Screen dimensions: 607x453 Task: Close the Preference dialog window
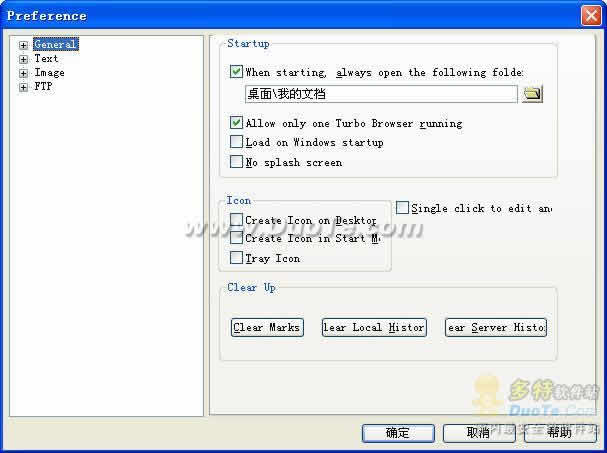point(590,15)
